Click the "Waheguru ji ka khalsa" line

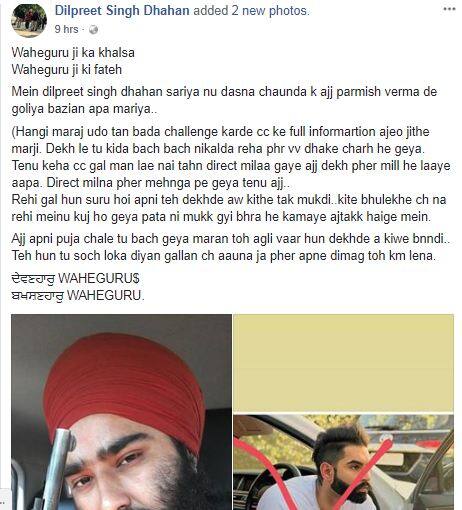pyautogui.click(x=73, y=53)
